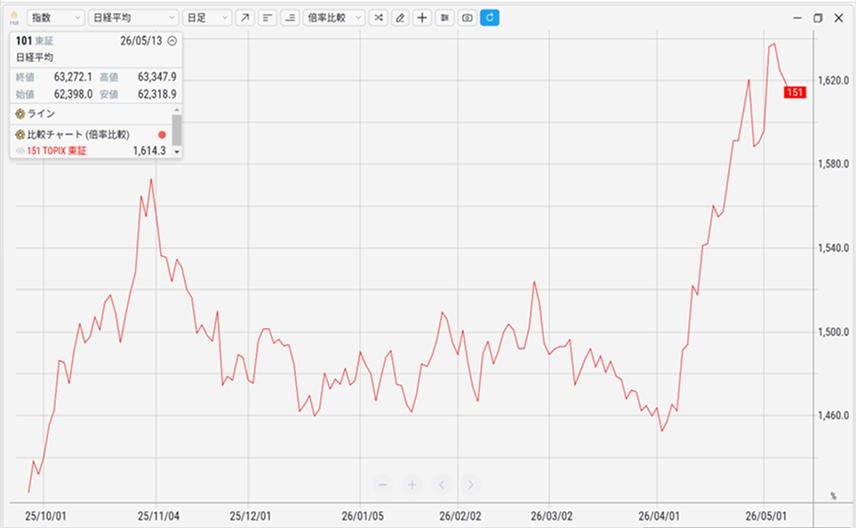Image resolution: width=856 pixels, height=528 pixels.
Task: Click the 比較チャート (倍率比較) label
Action: point(79,134)
